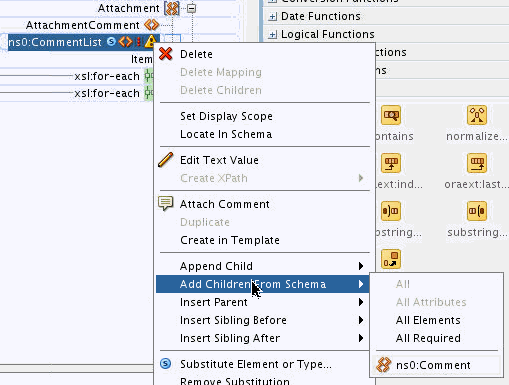Image resolution: width=509 pixels, height=385 pixels.
Task: Click the pencil Edit Text Value icon
Action: pyautogui.click(x=166, y=159)
